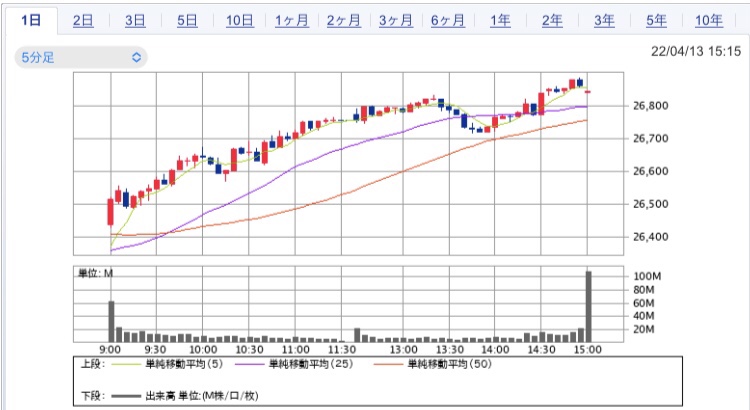Click the green line swatch for 5-period average
750x410 pixels.
[x=126, y=365]
